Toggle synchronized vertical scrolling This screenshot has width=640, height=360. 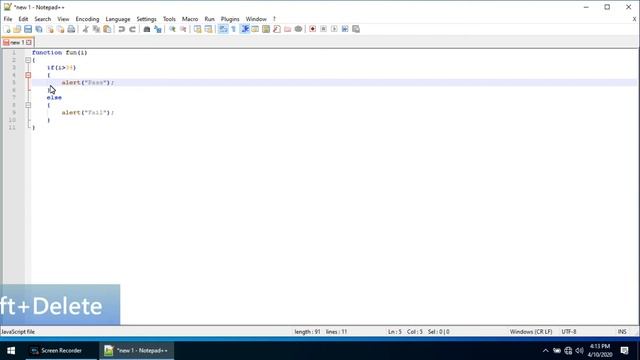(x=198, y=29)
